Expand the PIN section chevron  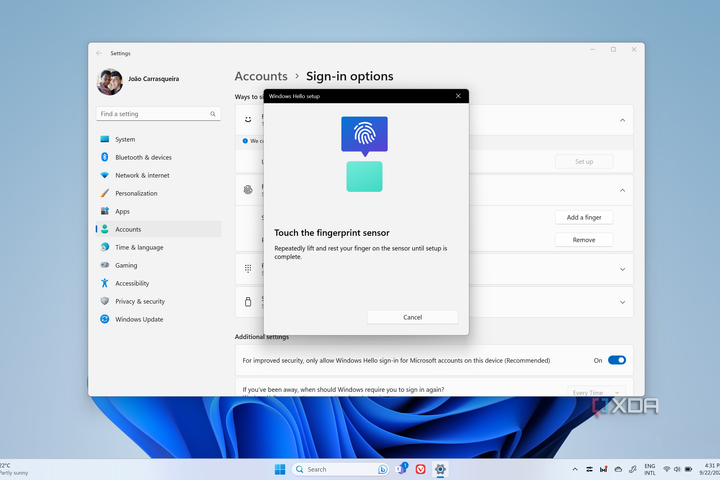[x=622, y=269]
